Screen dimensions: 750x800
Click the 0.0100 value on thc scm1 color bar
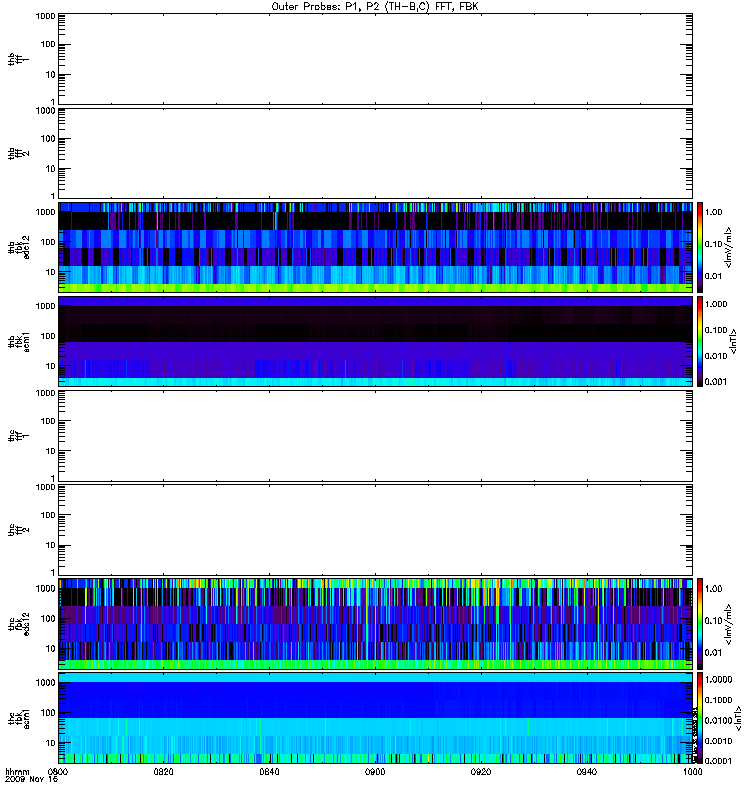pyautogui.click(x=718, y=720)
